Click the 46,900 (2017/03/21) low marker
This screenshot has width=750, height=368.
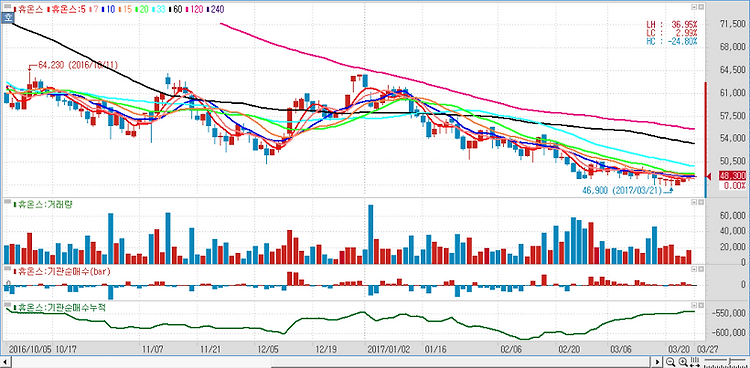click(621, 190)
